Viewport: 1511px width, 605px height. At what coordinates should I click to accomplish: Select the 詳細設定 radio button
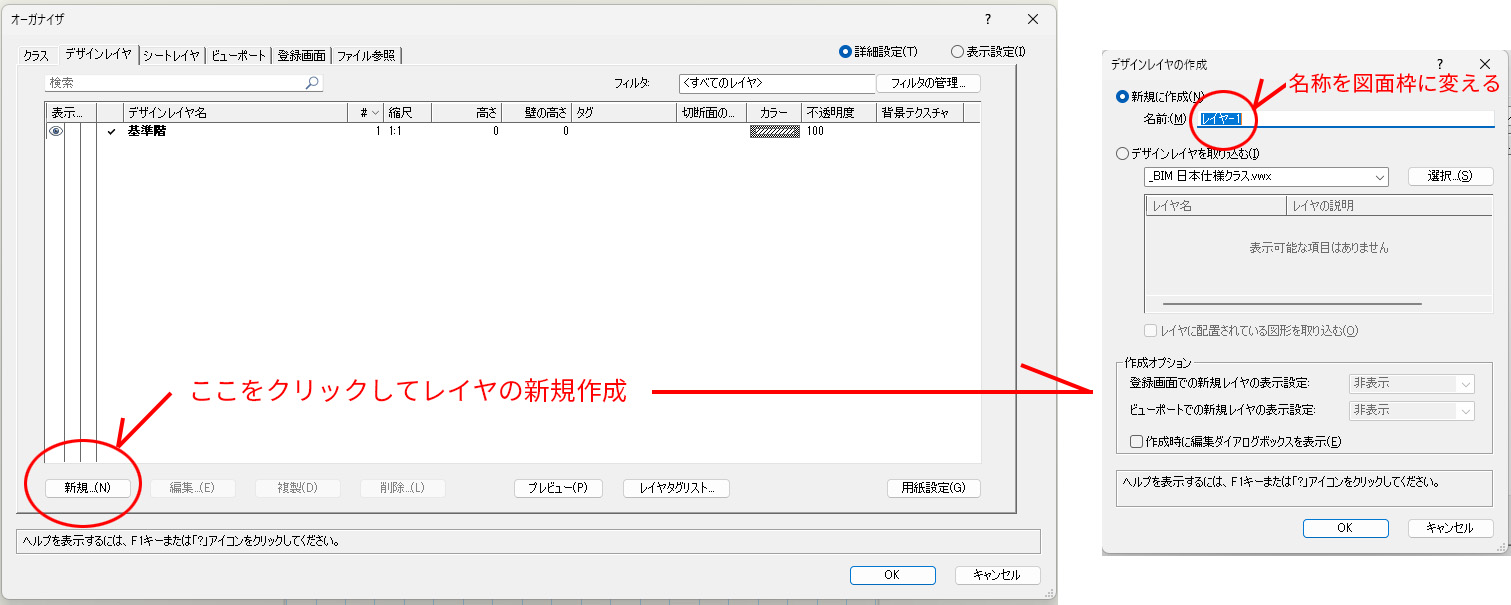point(845,52)
